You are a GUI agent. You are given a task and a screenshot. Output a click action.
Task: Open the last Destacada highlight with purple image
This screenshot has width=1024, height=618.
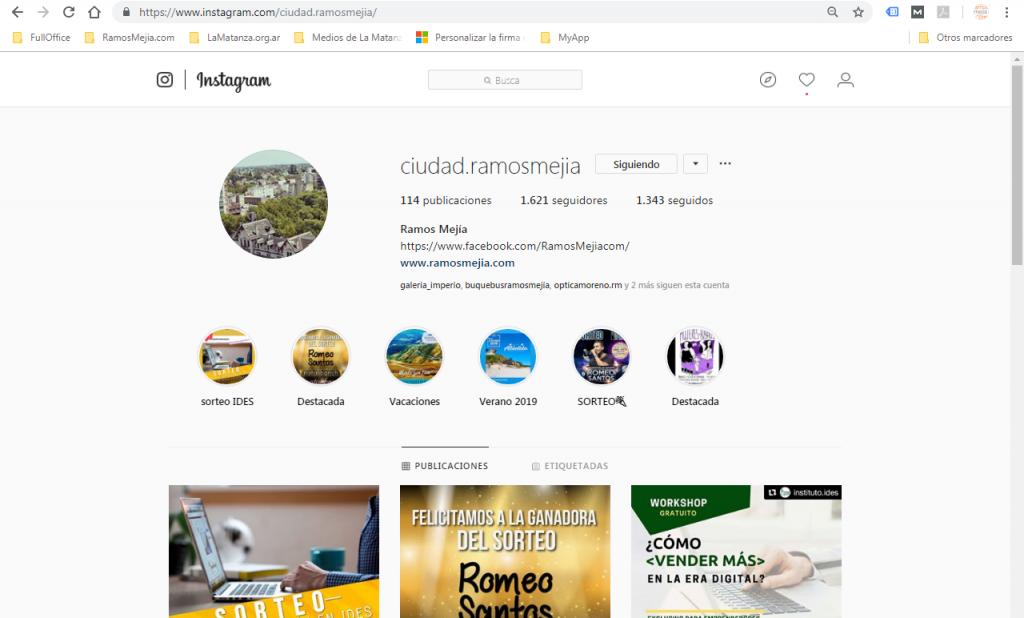(695, 357)
